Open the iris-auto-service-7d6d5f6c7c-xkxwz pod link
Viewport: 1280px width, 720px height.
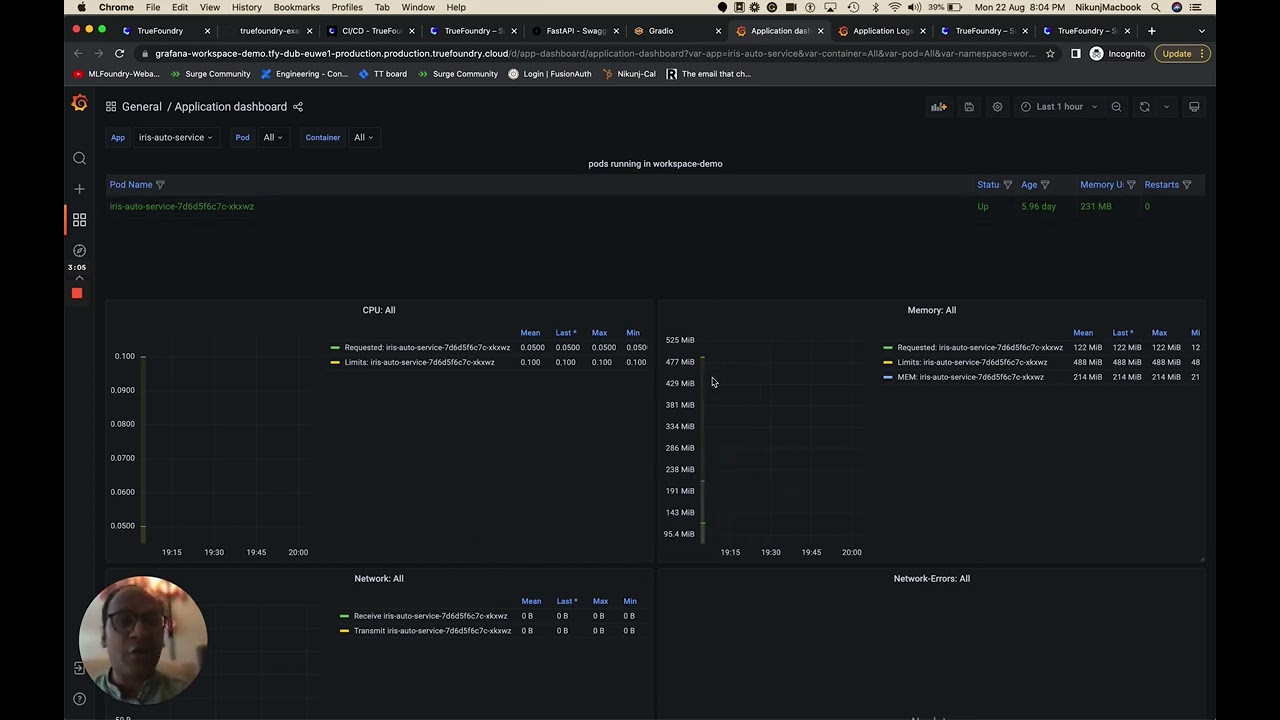(182, 206)
